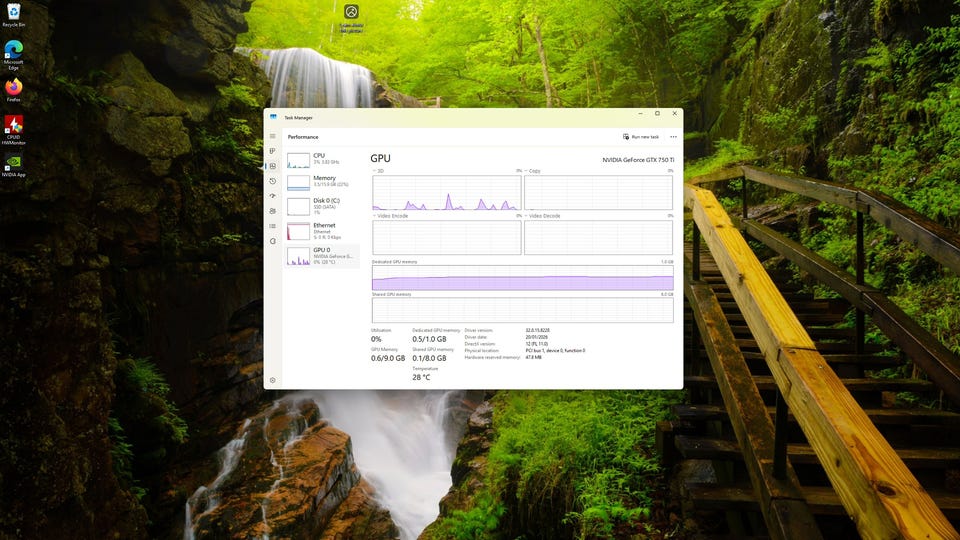This screenshot has width=960, height=540.
Task: Click the three-dot more options button
Action: (x=673, y=137)
